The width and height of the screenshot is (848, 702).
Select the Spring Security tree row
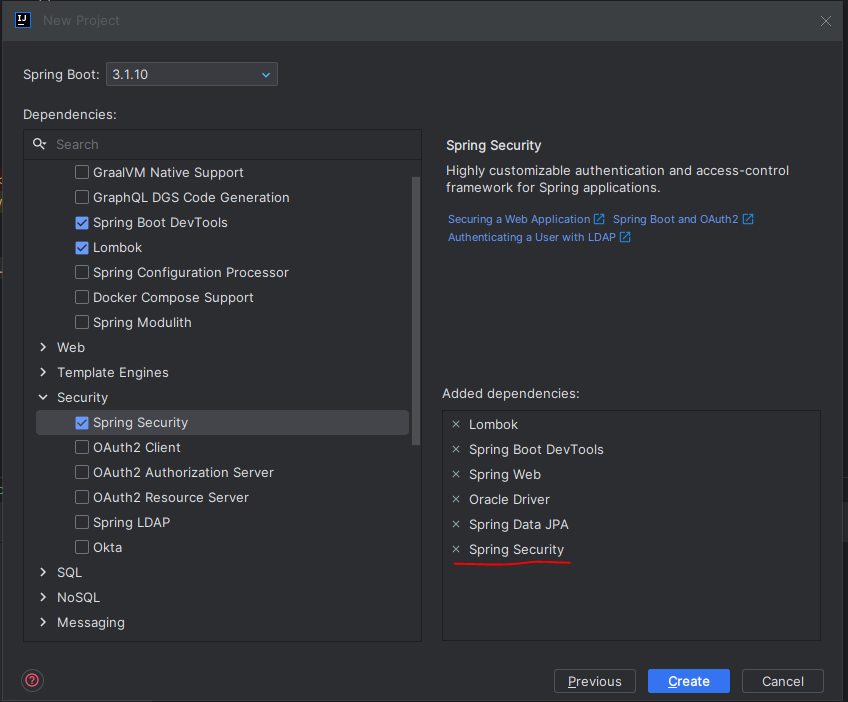[222, 422]
